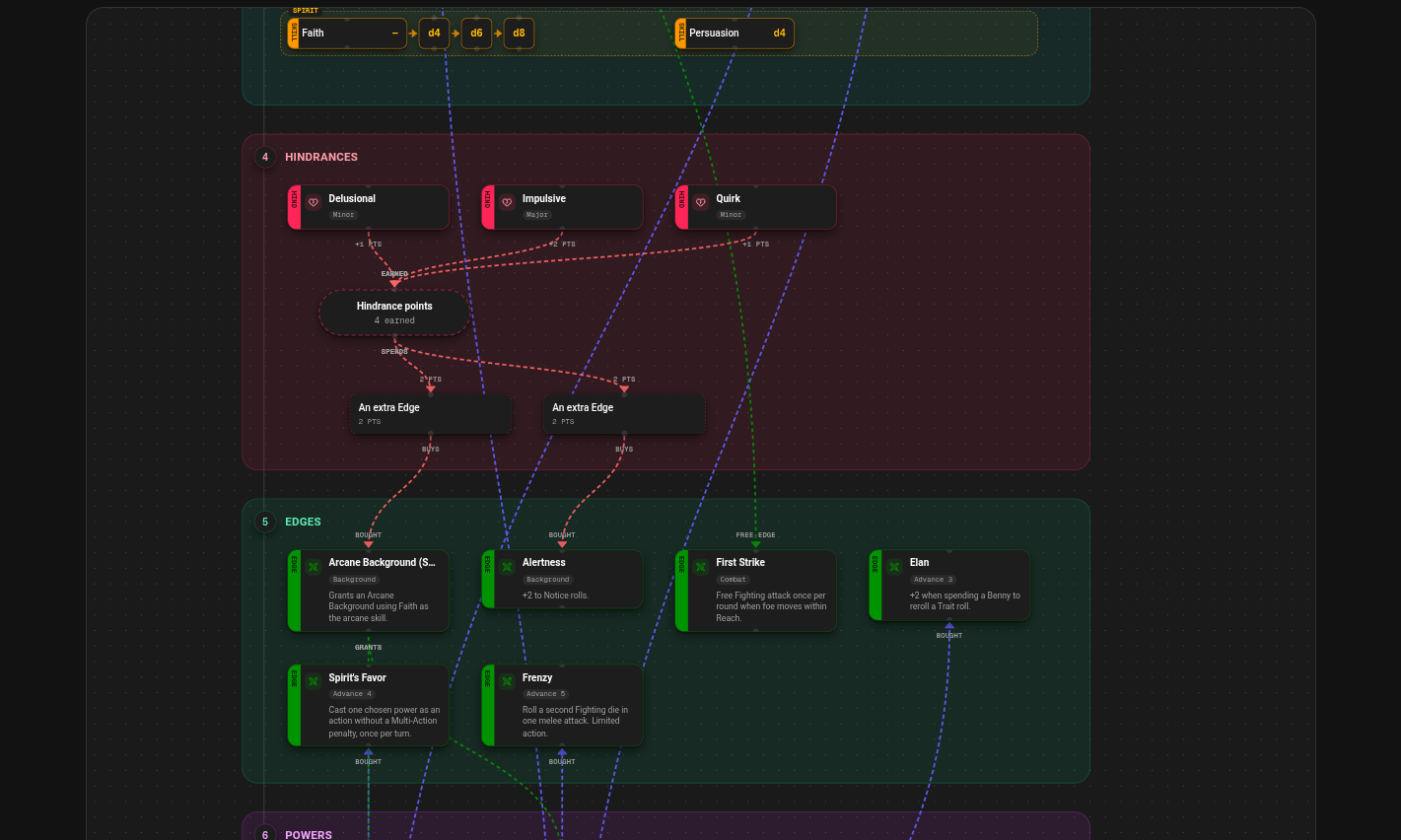
Task: Click the edge icon on Spirit's Favor card
Action: tap(314, 681)
